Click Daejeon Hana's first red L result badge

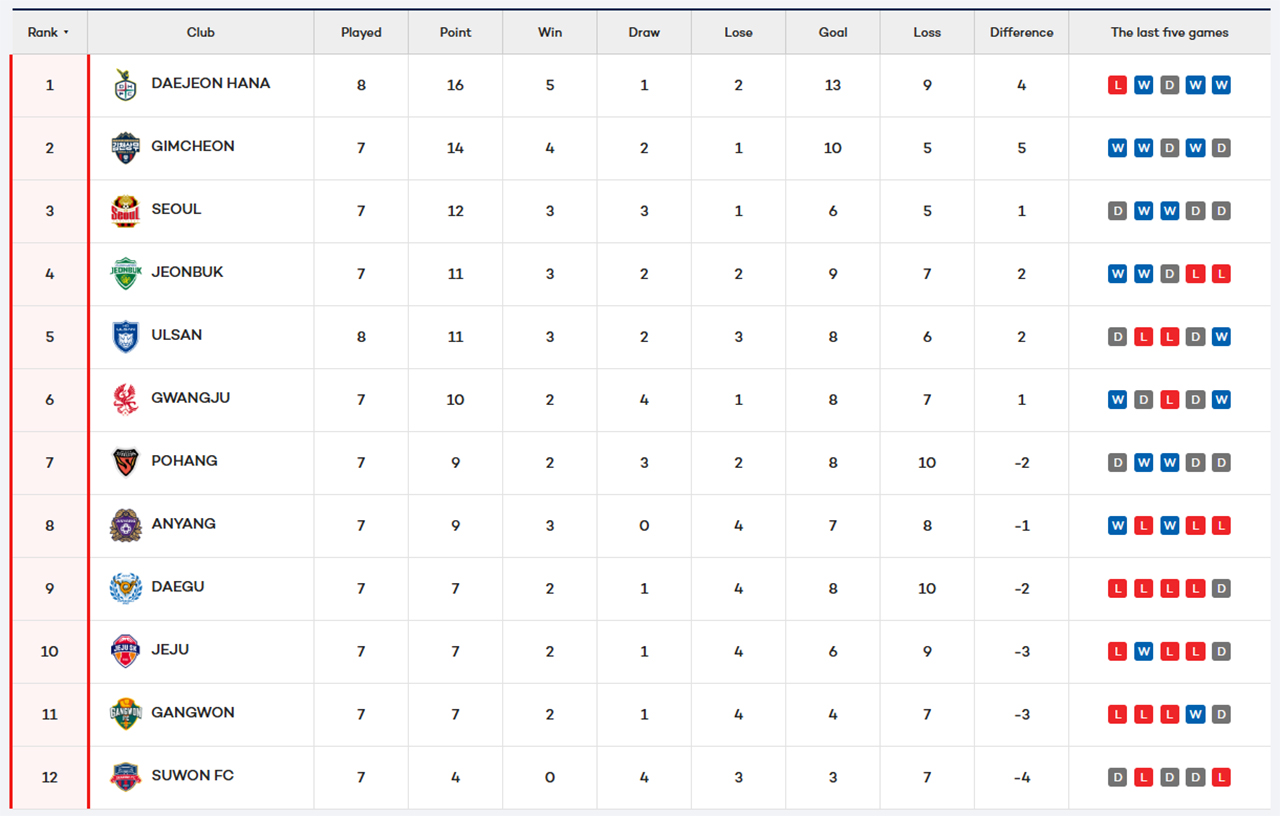[1117, 85]
